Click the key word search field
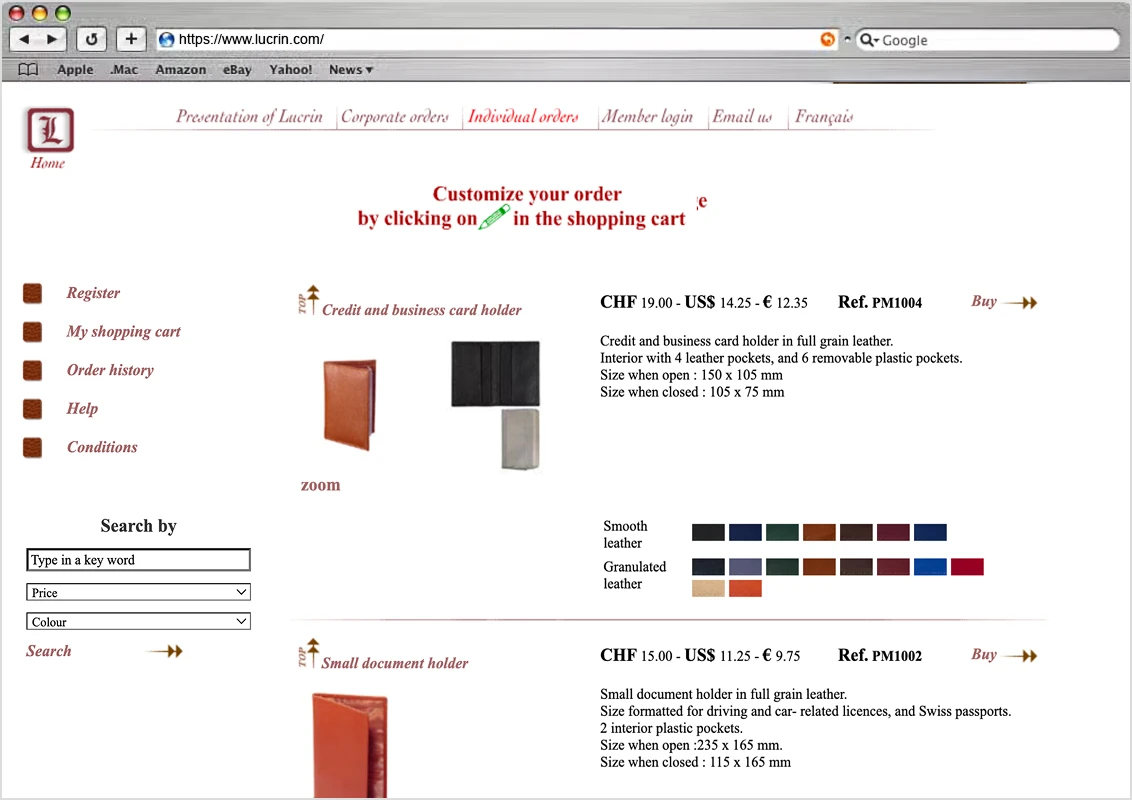Image resolution: width=1132 pixels, height=800 pixels. [x=139, y=560]
